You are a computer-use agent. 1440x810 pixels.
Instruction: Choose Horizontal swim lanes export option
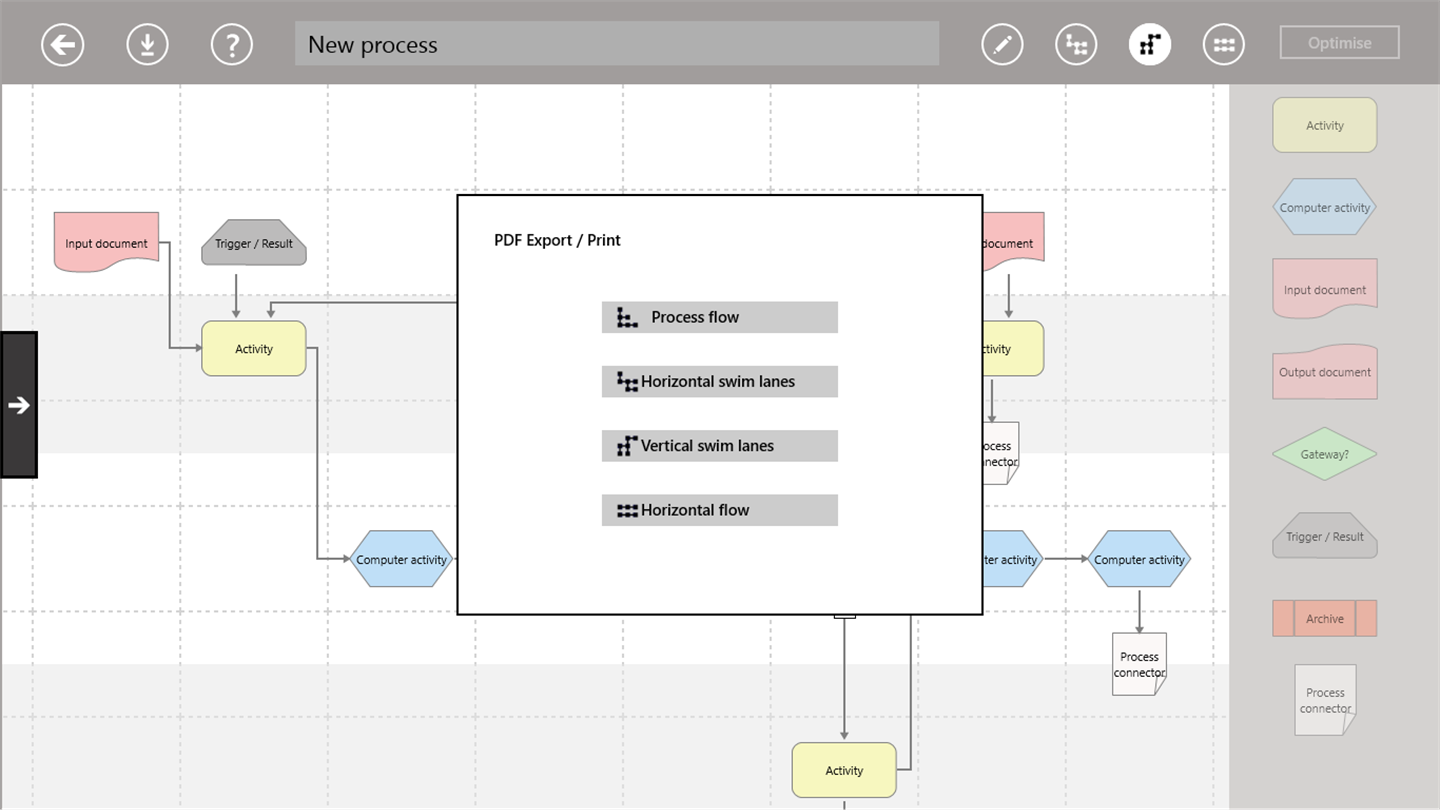tap(719, 382)
